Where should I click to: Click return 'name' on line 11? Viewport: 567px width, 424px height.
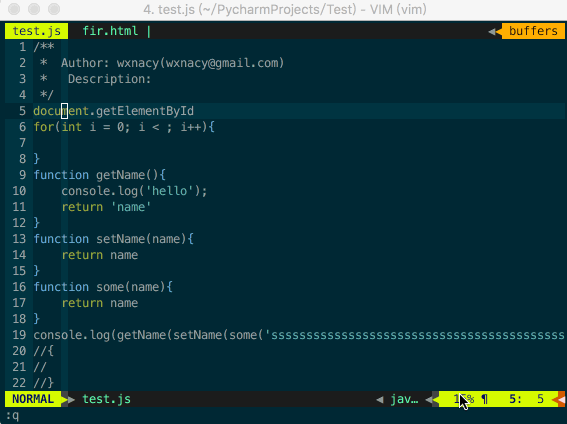point(106,207)
